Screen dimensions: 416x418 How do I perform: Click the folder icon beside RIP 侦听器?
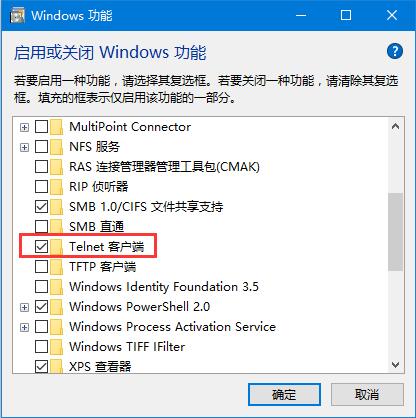(x=57, y=187)
